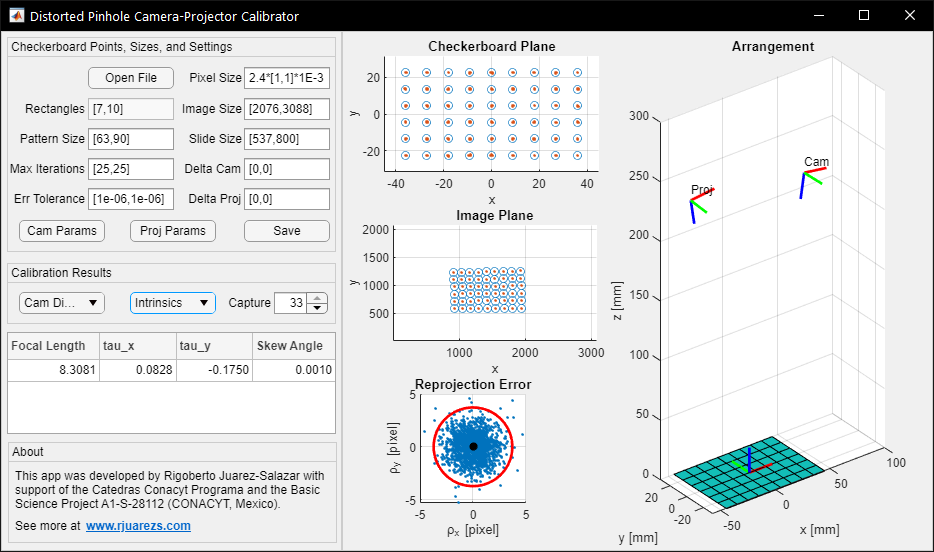Screen dimensions: 934x552
Task: Increment the Capture number spinner
Action: coord(318,298)
